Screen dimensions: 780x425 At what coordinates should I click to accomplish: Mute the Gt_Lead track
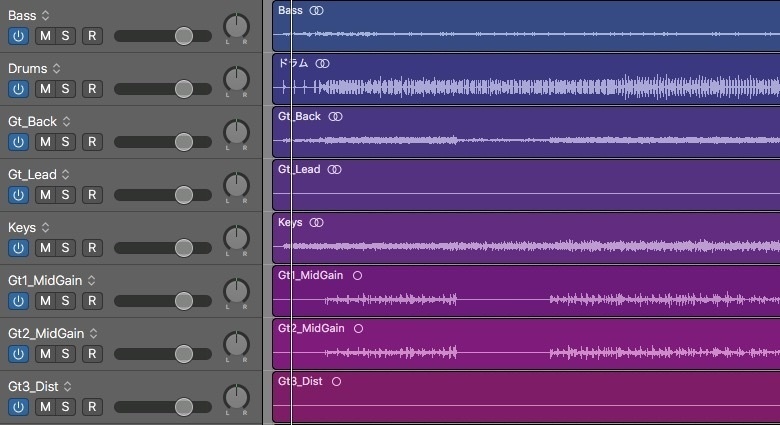pyautogui.click(x=45, y=195)
